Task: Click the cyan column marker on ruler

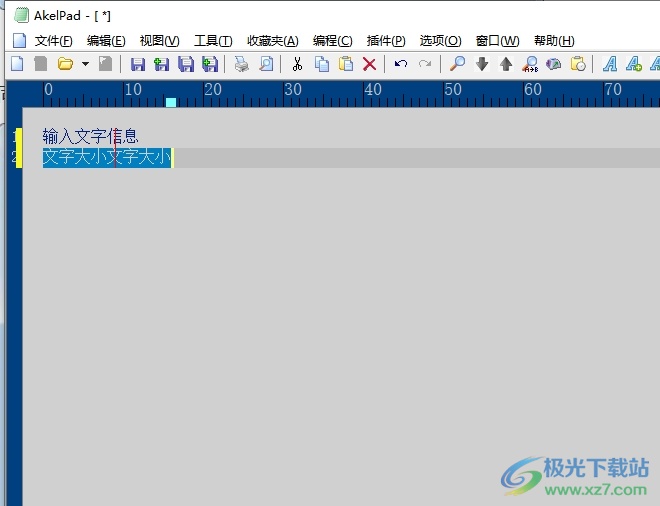Action: (171, 102)
